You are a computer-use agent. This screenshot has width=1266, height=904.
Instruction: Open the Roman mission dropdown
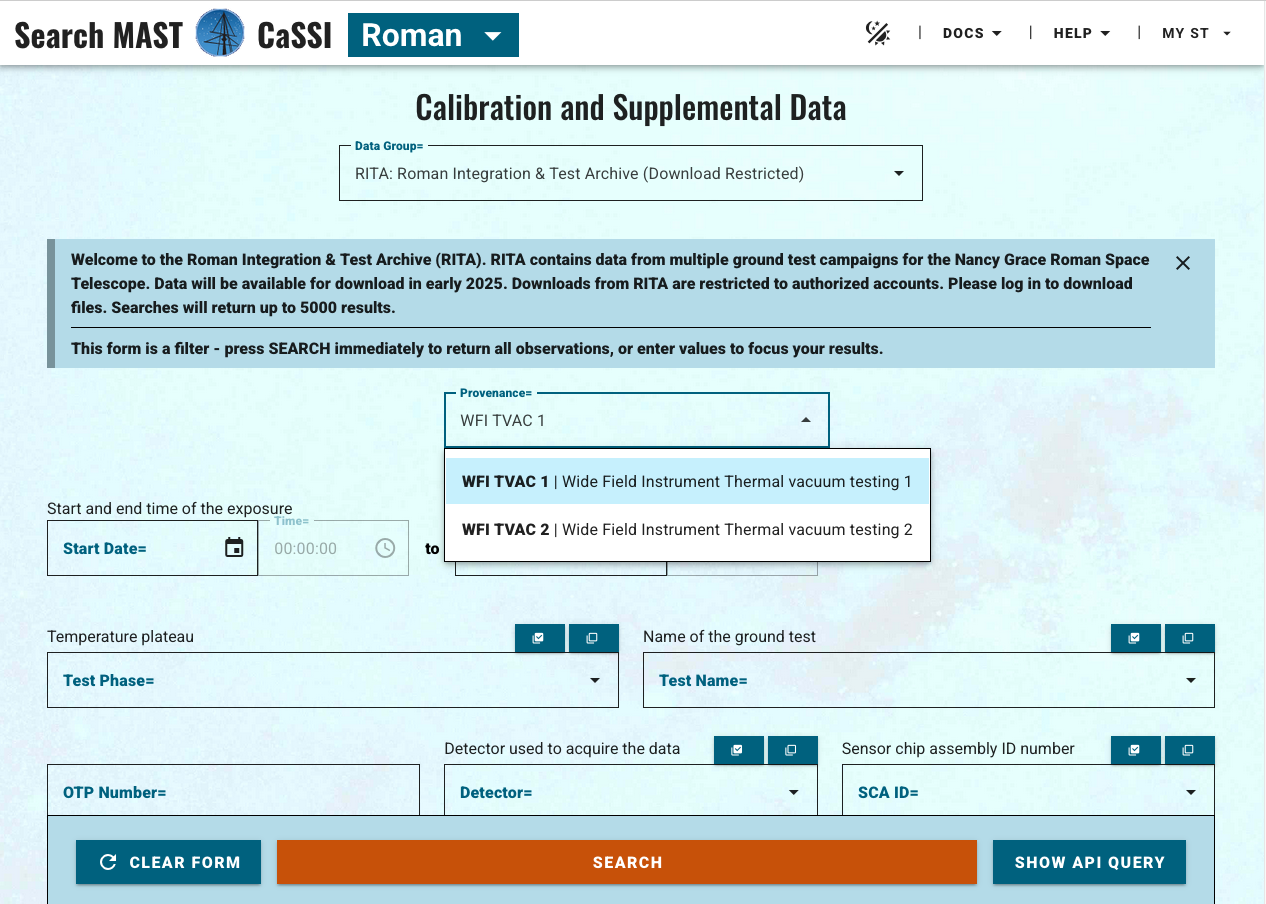coord(433,35)
